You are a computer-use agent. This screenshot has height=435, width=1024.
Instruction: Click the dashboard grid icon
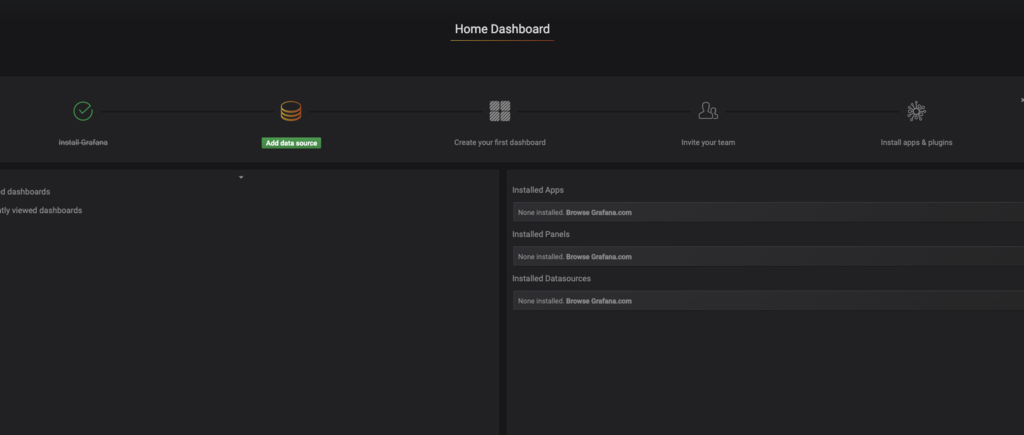coord(500,111)
